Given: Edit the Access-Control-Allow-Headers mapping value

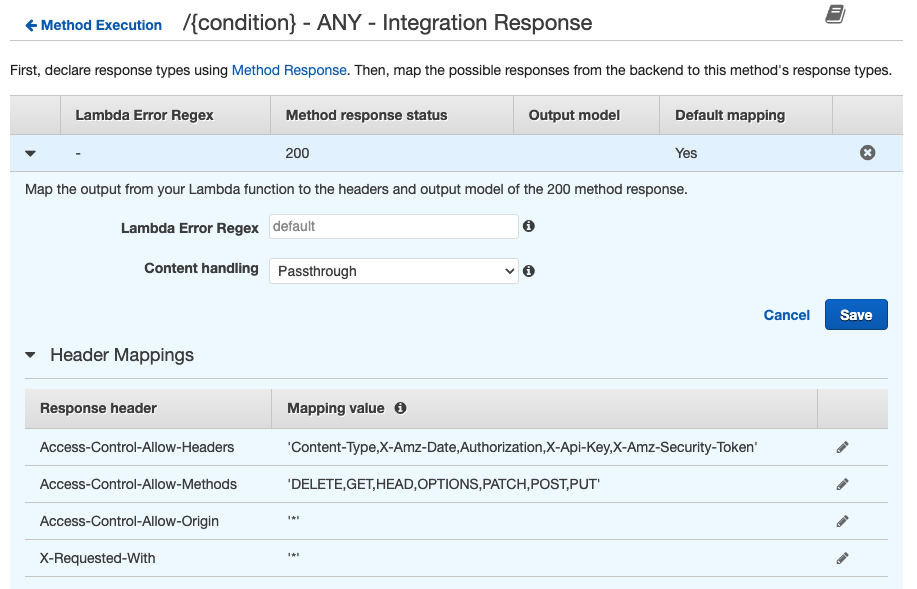Looking at the screenshot, I should pyautogui.click(x=842, y=447).
